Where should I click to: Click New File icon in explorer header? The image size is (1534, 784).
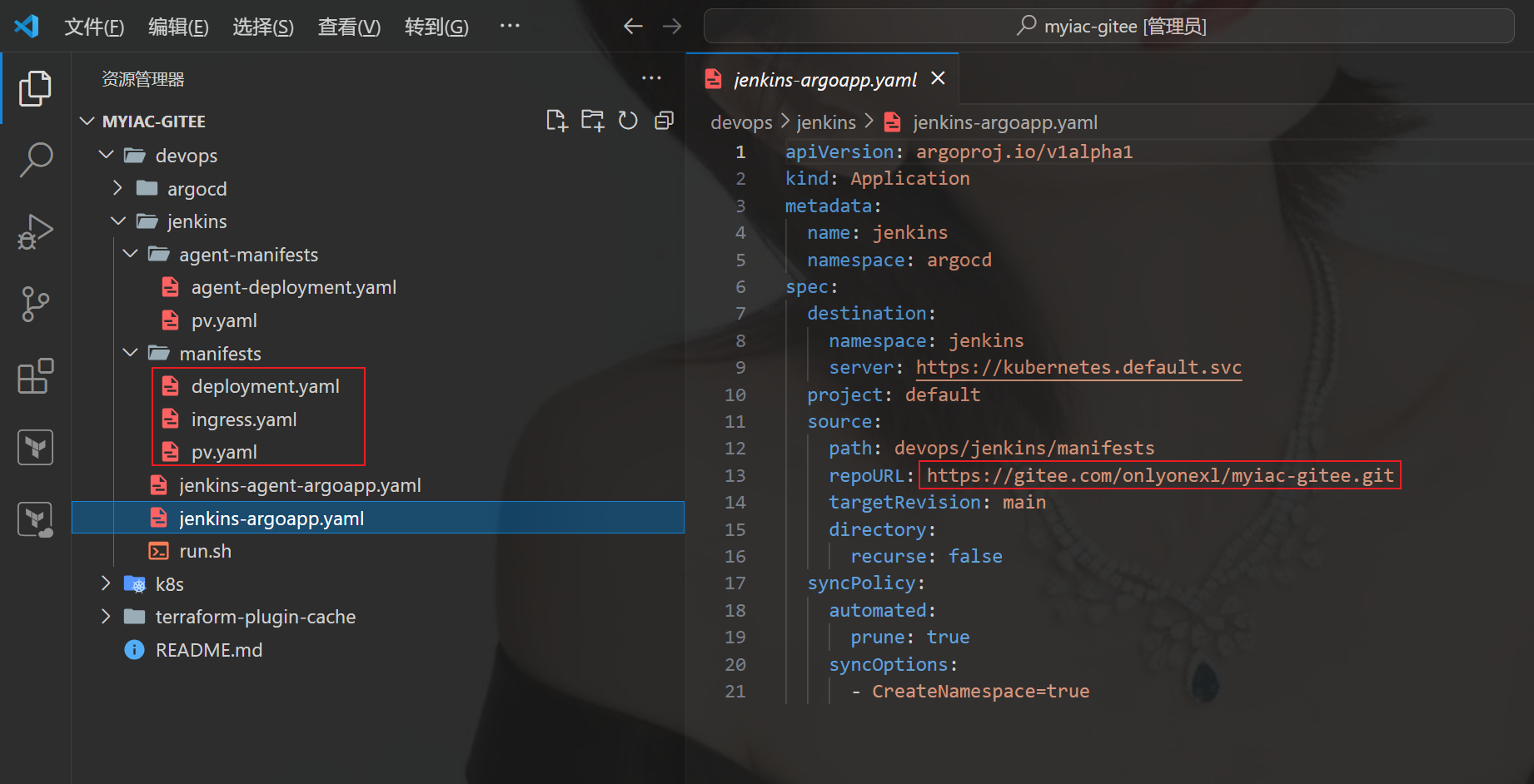click(556, 121)
